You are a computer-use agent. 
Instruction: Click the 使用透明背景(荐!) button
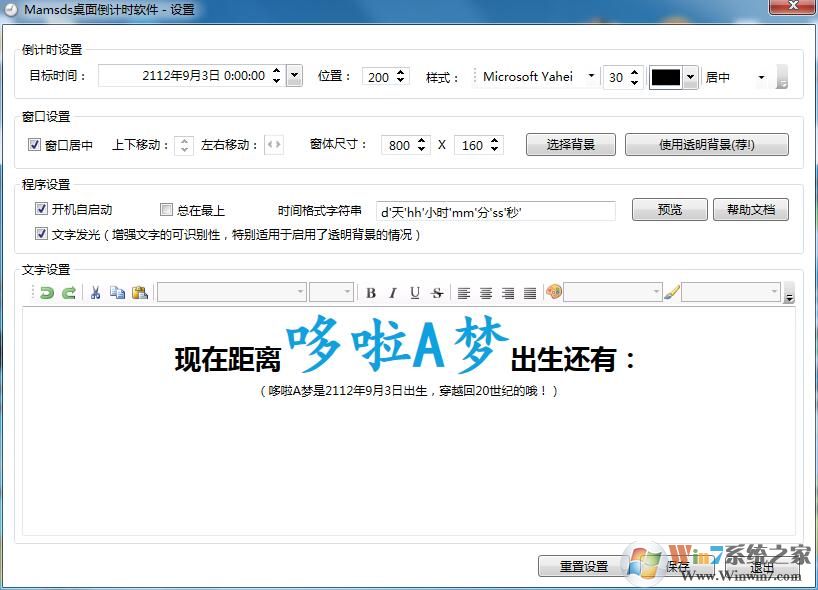click(x=707, y=144)
